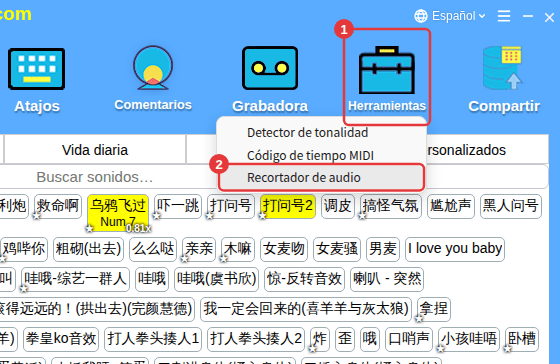Screen dimensions: 560x364
Task: Open the Comentarios feedback icon
Action: 153,68
